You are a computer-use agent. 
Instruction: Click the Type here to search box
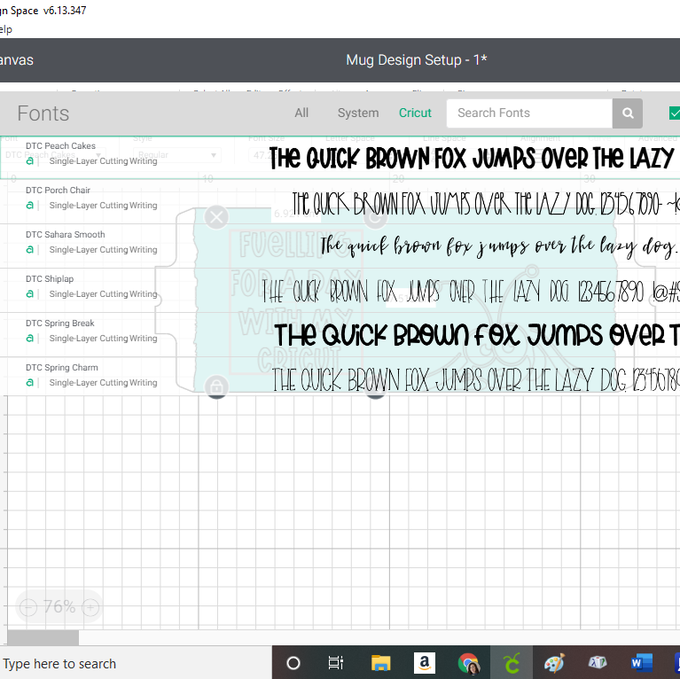pyautogui.click(x=136, y=663)
